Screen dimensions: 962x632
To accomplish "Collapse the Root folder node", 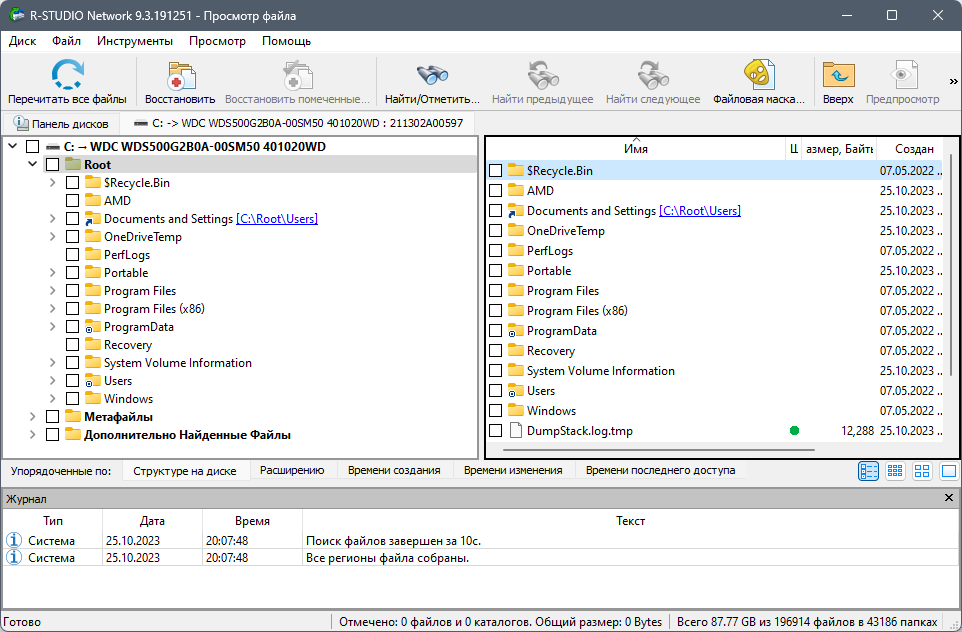I will [x=33, y=164].
